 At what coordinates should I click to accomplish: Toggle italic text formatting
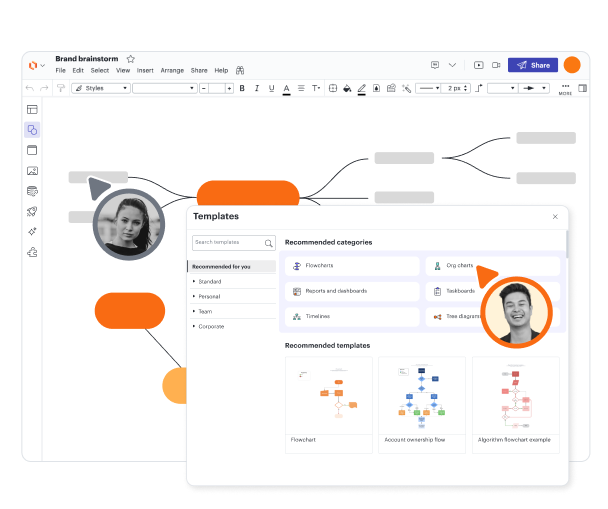(x=258, y=88)
